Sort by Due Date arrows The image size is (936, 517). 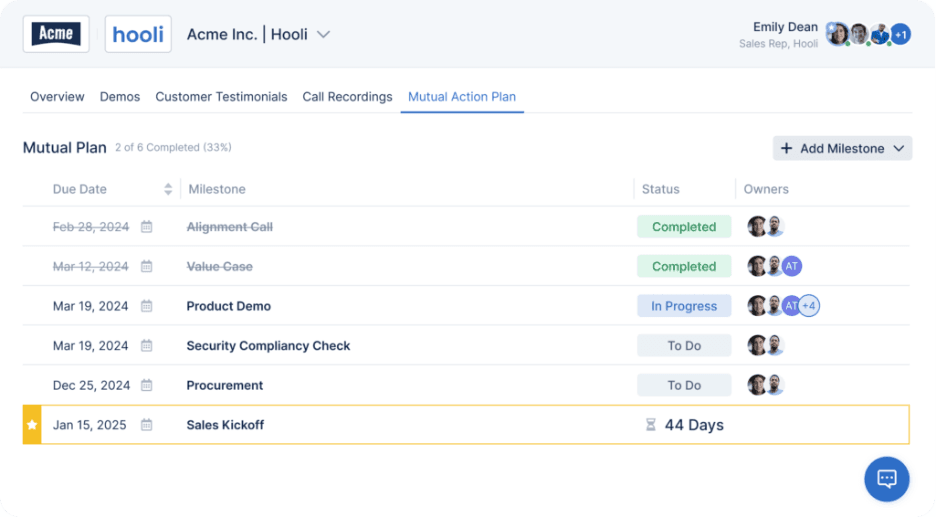point(168,189)
